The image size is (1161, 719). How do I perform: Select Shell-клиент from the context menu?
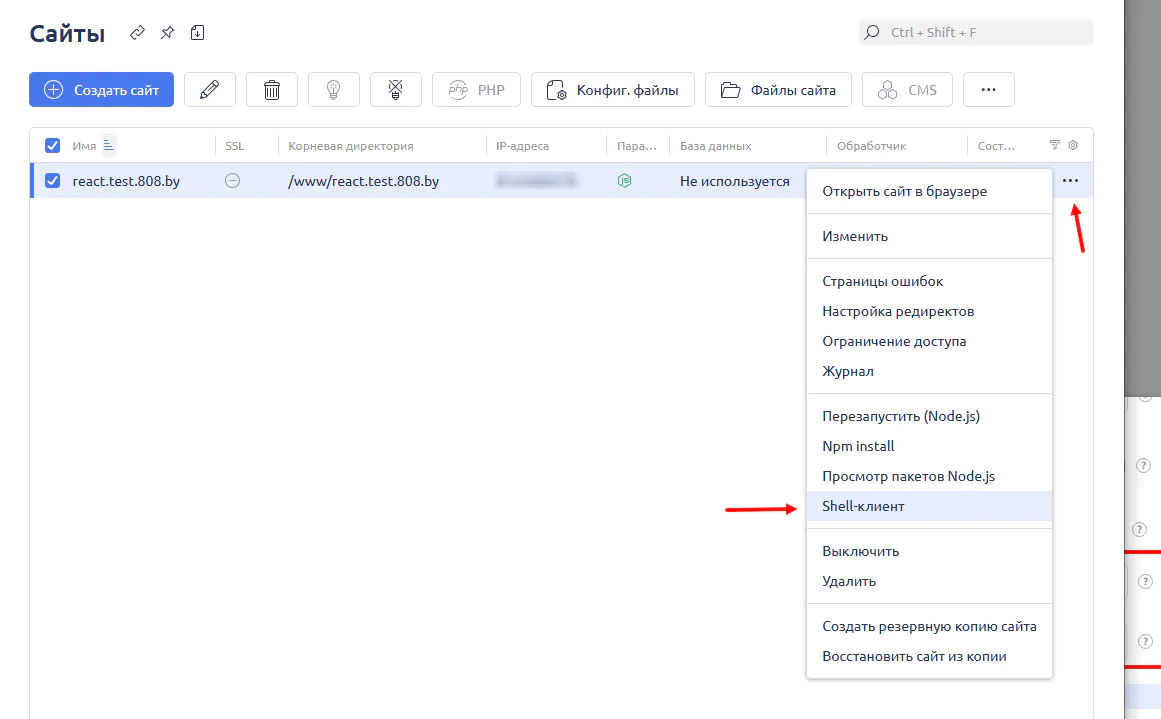click(863, 507)
